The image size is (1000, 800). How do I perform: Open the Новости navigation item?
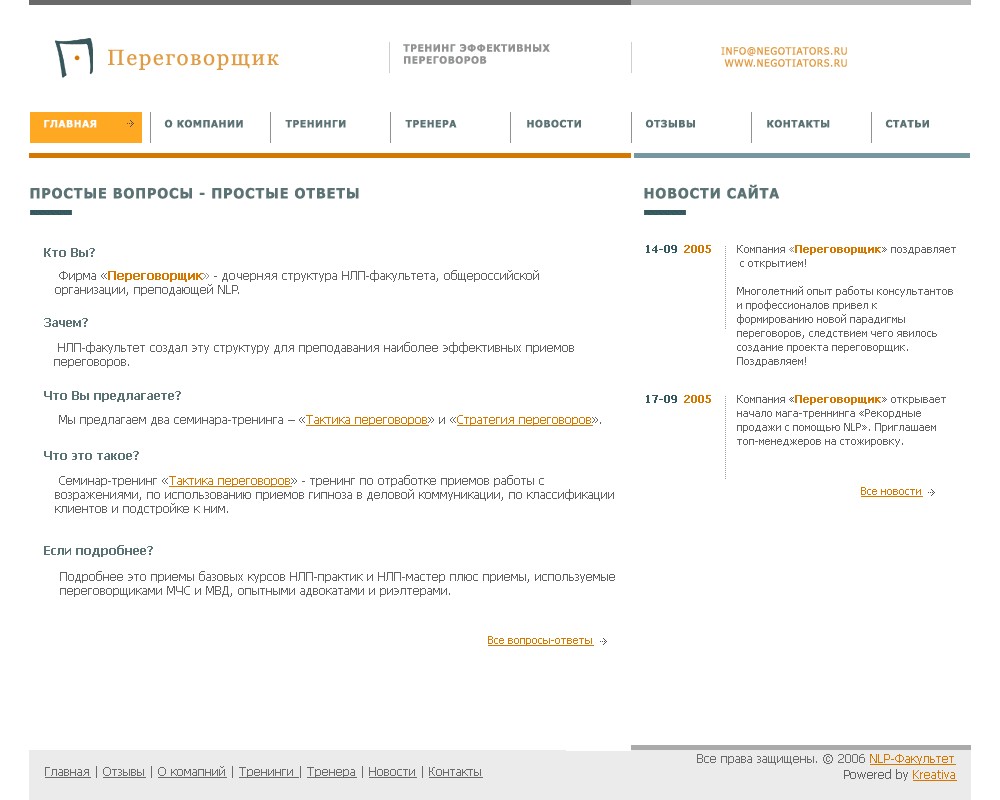554,124
